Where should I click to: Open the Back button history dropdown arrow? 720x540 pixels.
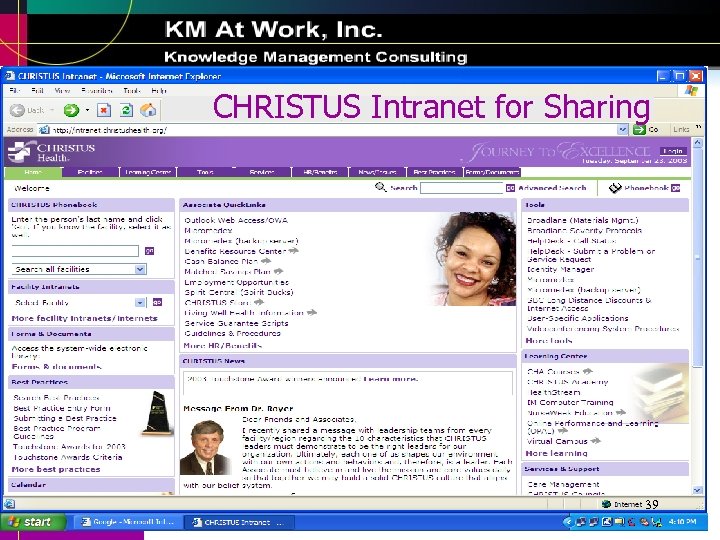(51, 110)
